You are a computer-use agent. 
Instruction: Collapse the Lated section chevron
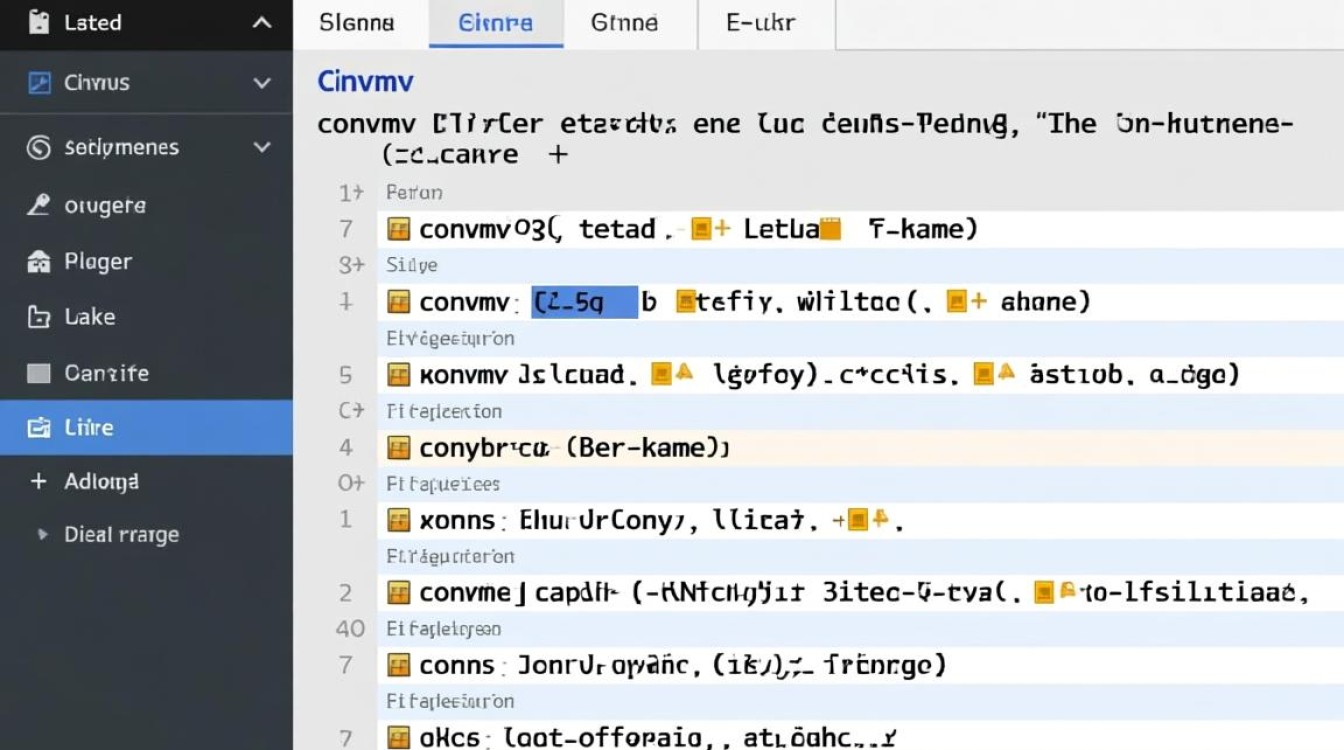point(262,23)
